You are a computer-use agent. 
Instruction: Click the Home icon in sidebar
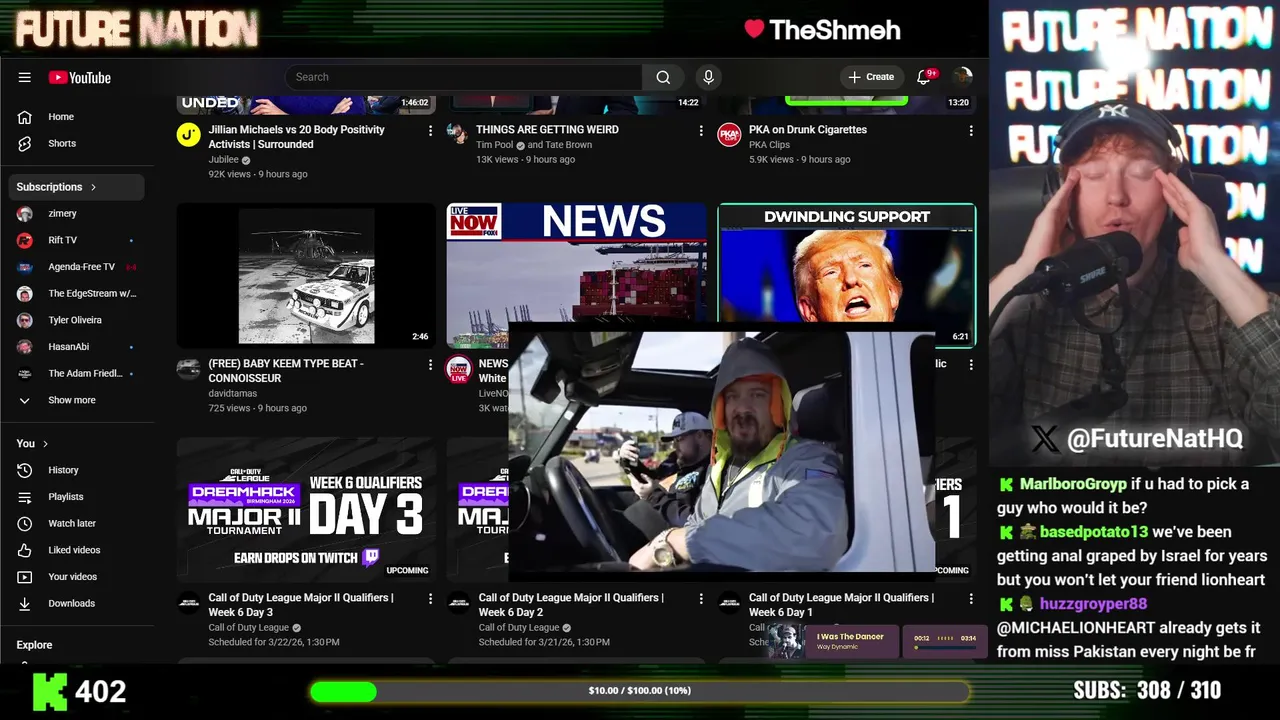coord(25,117)
